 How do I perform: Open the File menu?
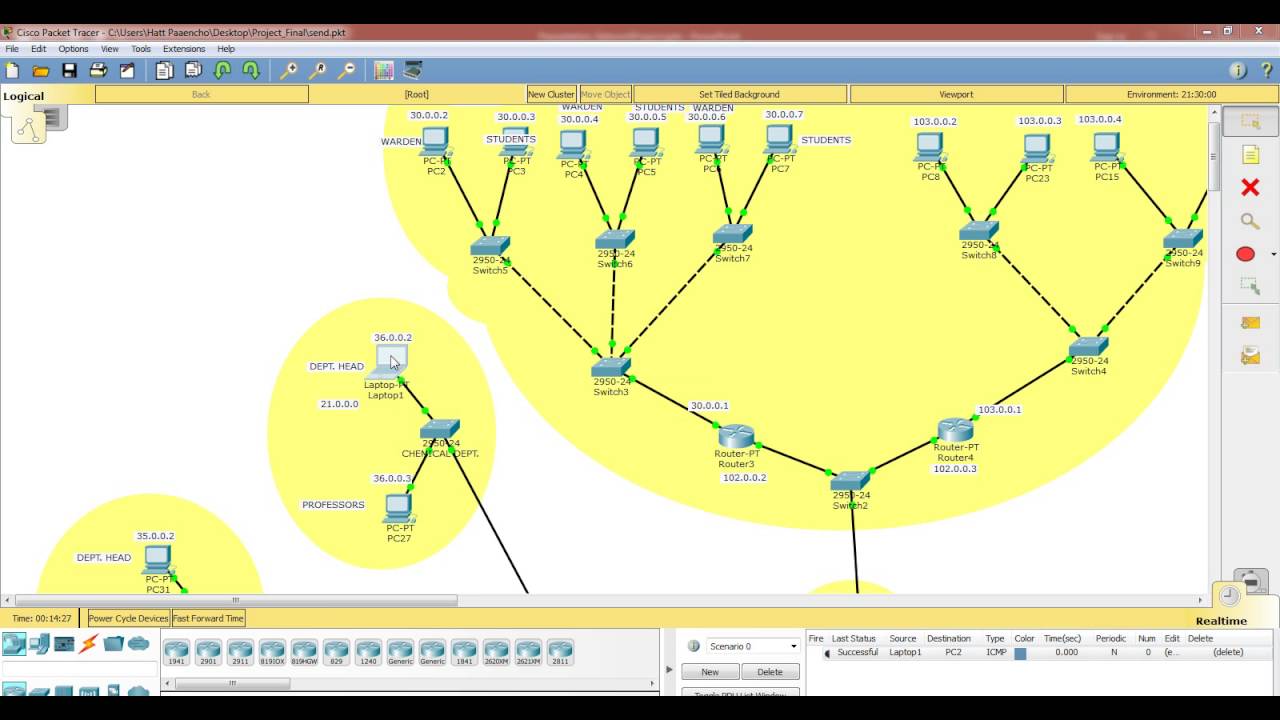coord(12,49)
